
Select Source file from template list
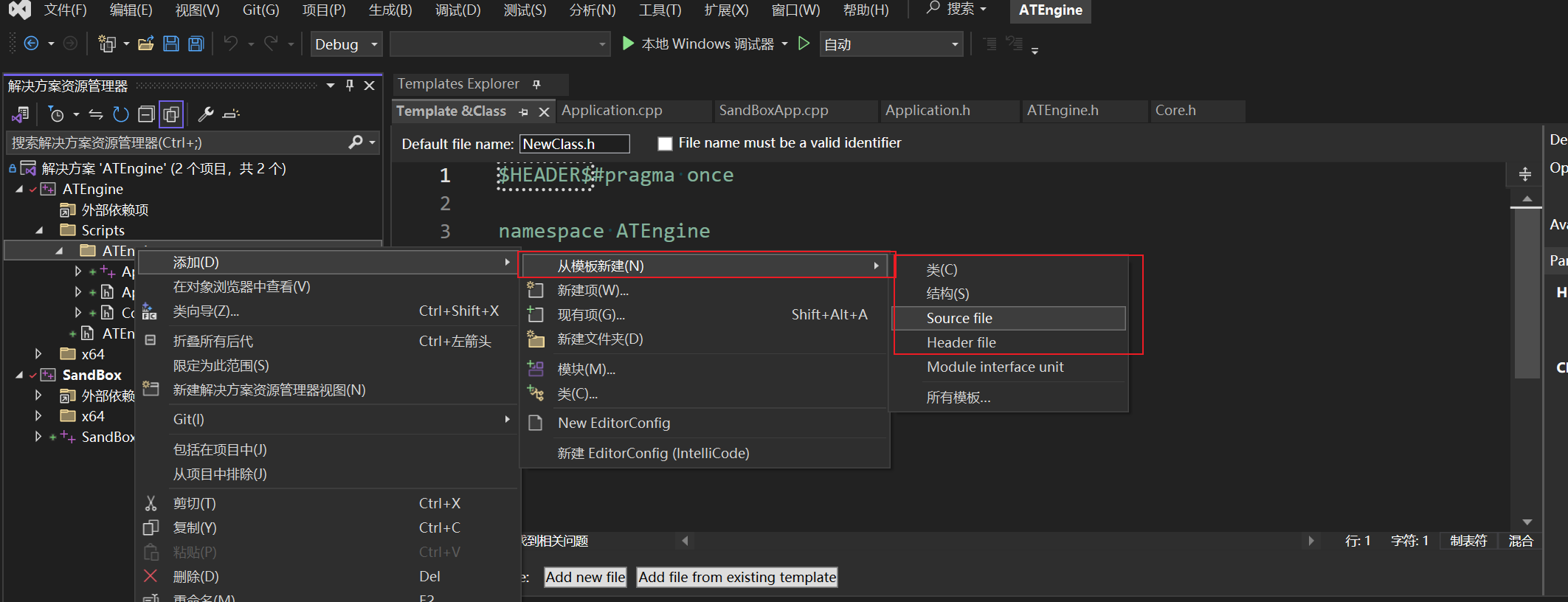1009,318
